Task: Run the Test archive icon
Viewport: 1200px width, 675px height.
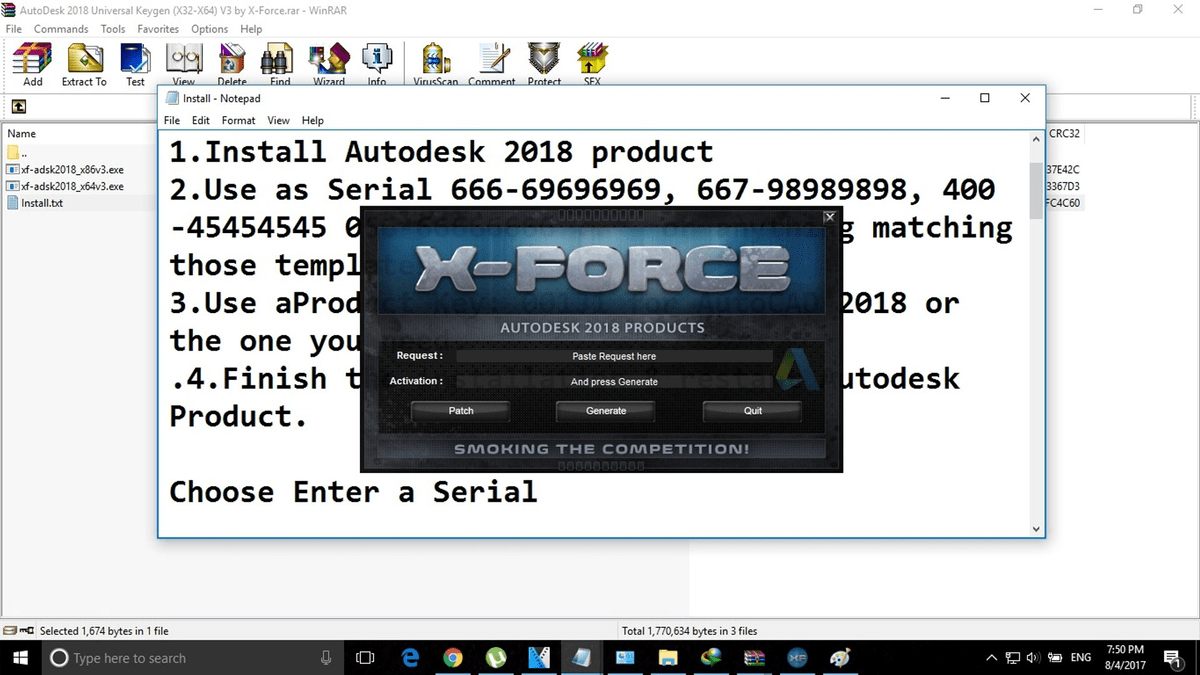Action: (135, 62)
